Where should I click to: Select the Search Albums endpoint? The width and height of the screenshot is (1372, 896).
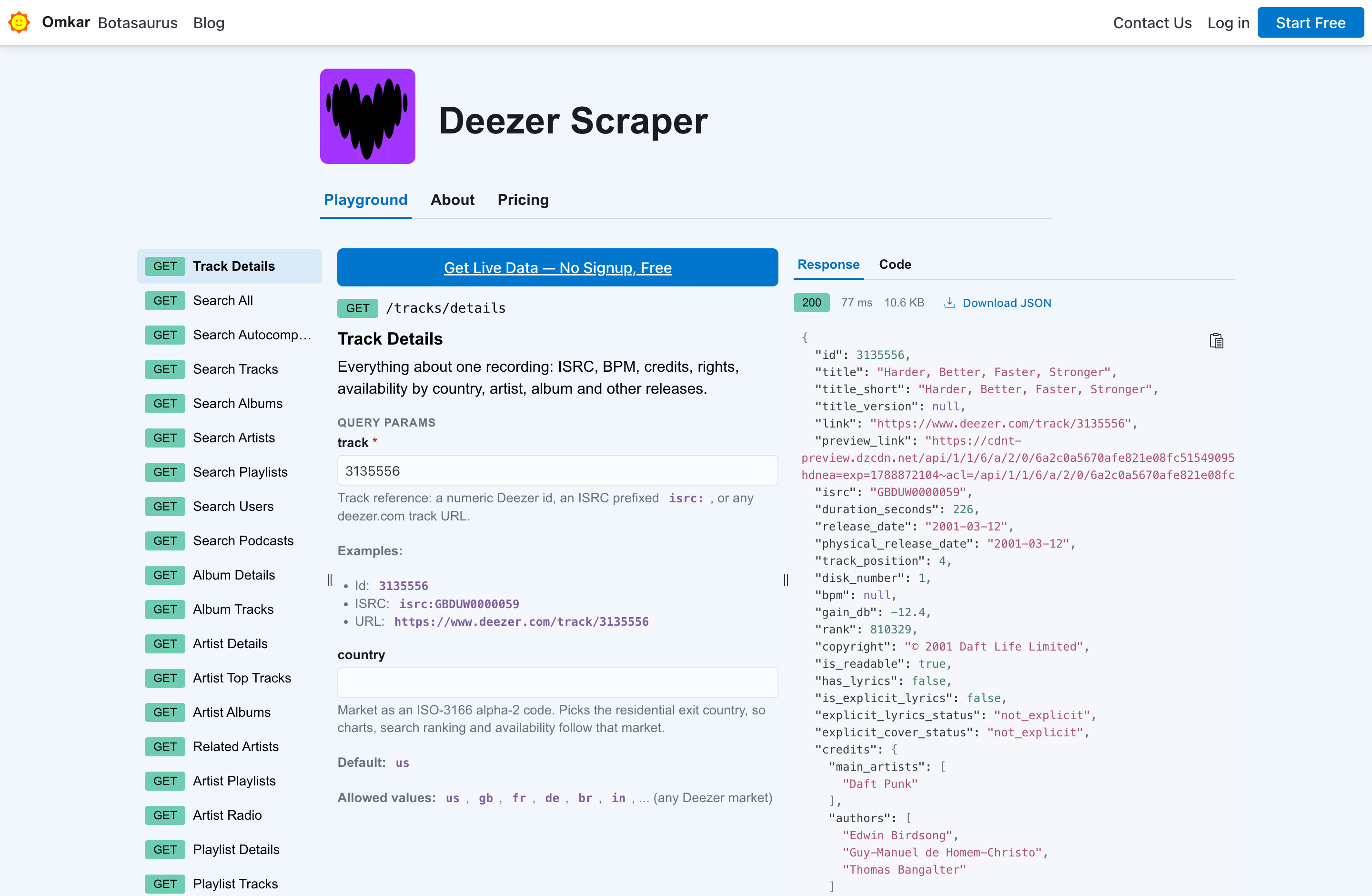(230, 404)
